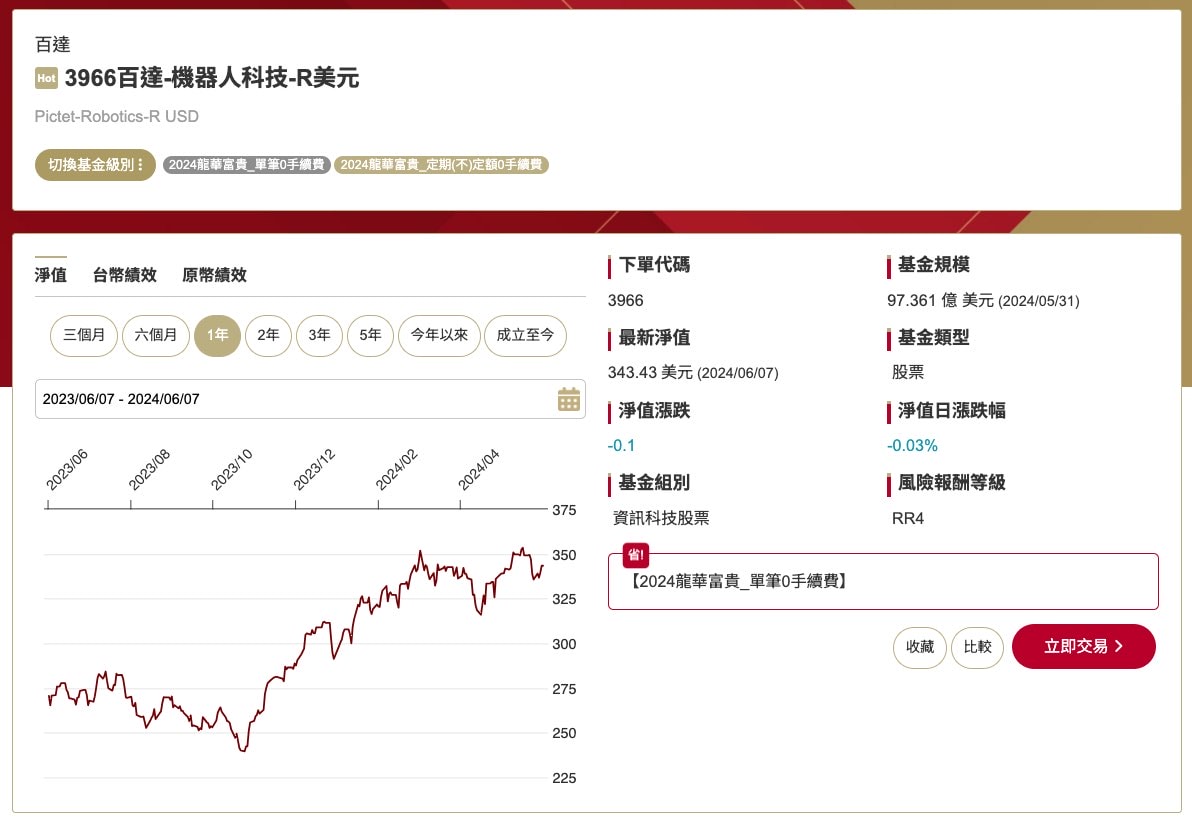Switch to the 原幣績效 tab

coord(214,275)
